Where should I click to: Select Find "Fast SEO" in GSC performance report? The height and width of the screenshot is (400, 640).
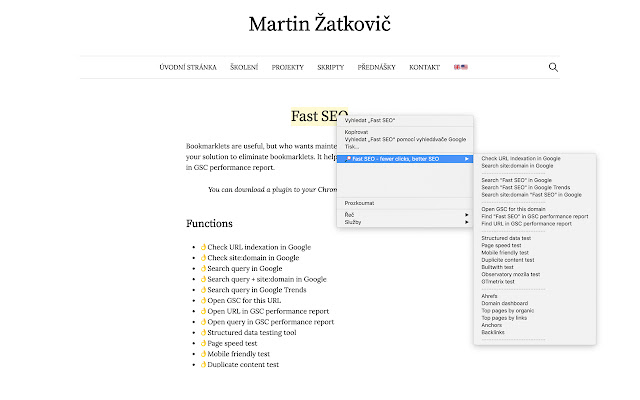535,216
